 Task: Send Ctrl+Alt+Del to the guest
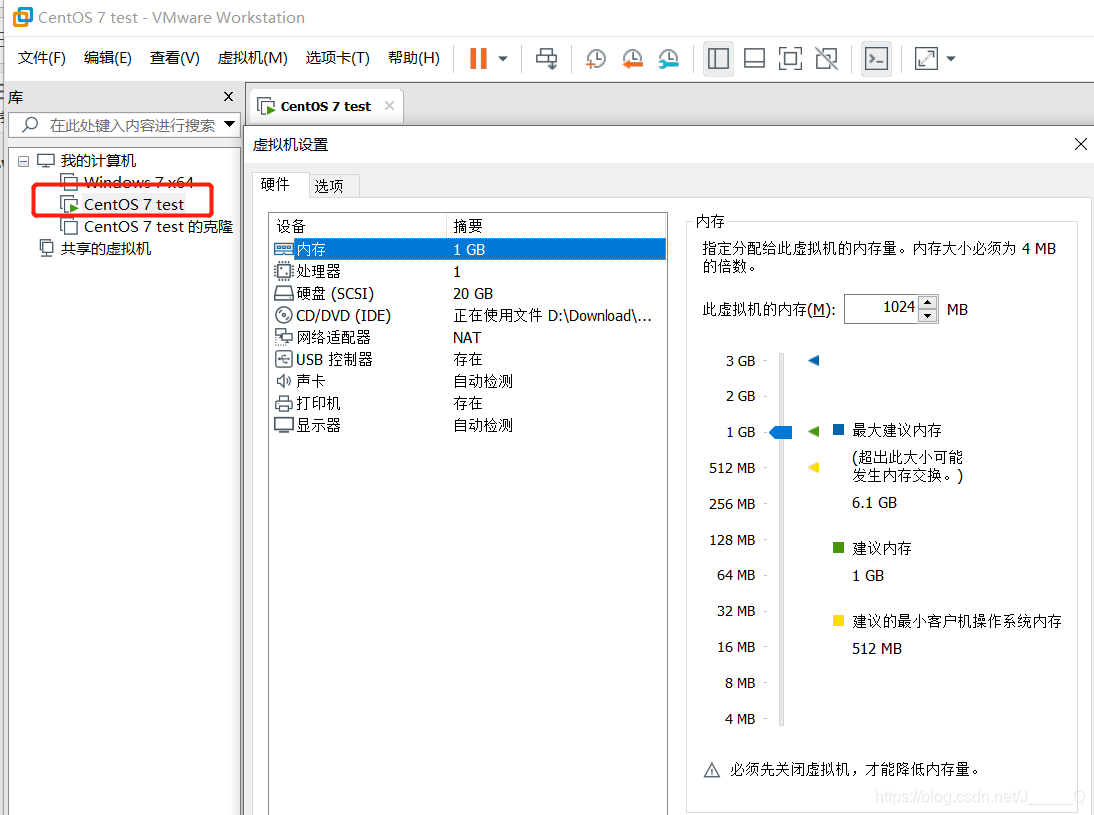(546, 59)
